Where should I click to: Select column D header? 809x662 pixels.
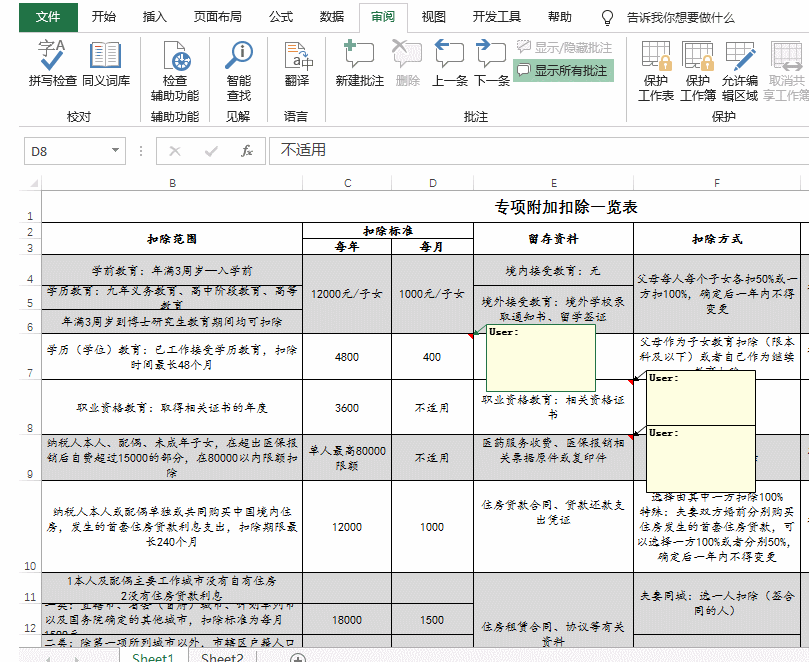(432, 183)
